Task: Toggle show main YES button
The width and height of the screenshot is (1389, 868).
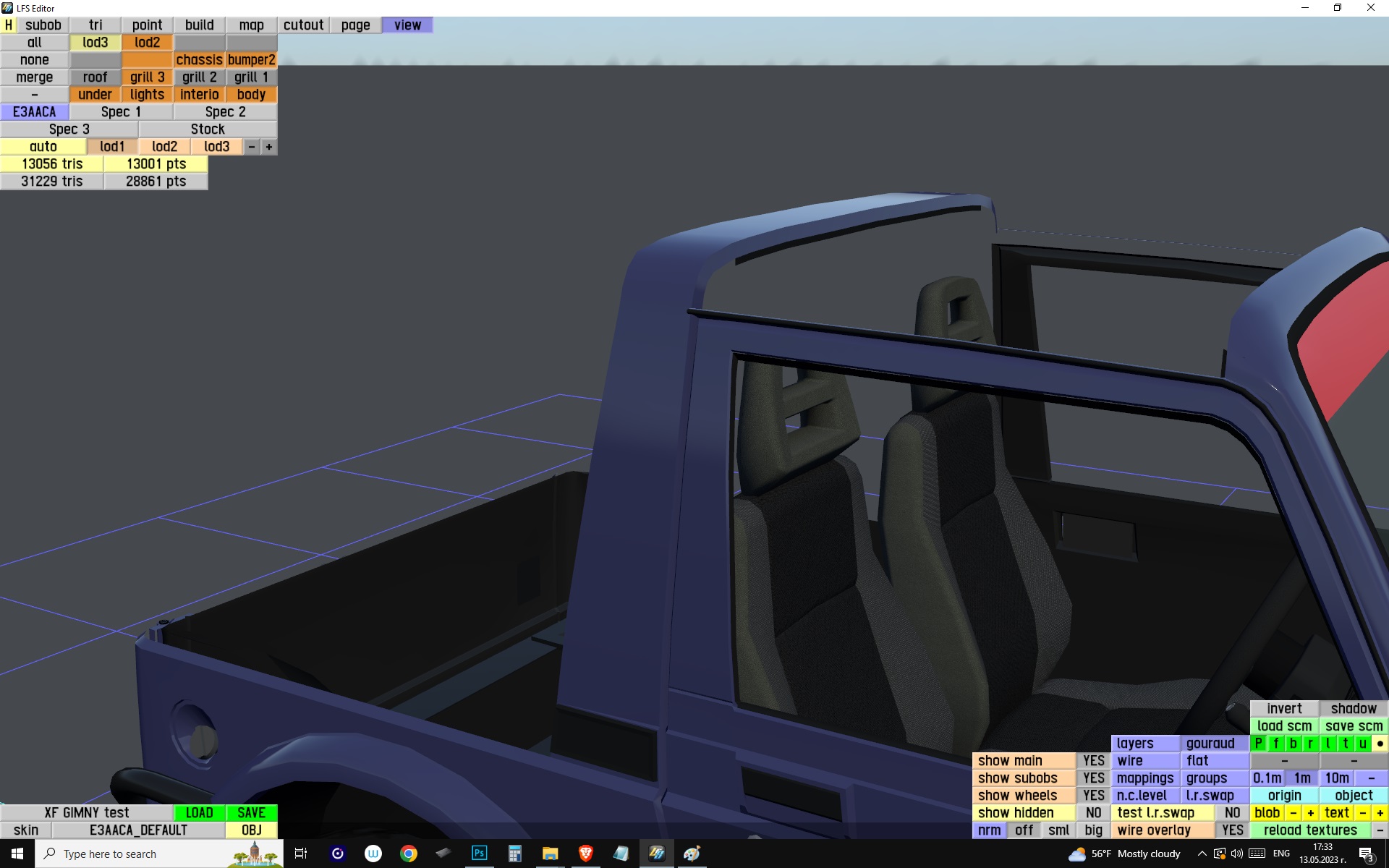Action: click(1093, 761)
